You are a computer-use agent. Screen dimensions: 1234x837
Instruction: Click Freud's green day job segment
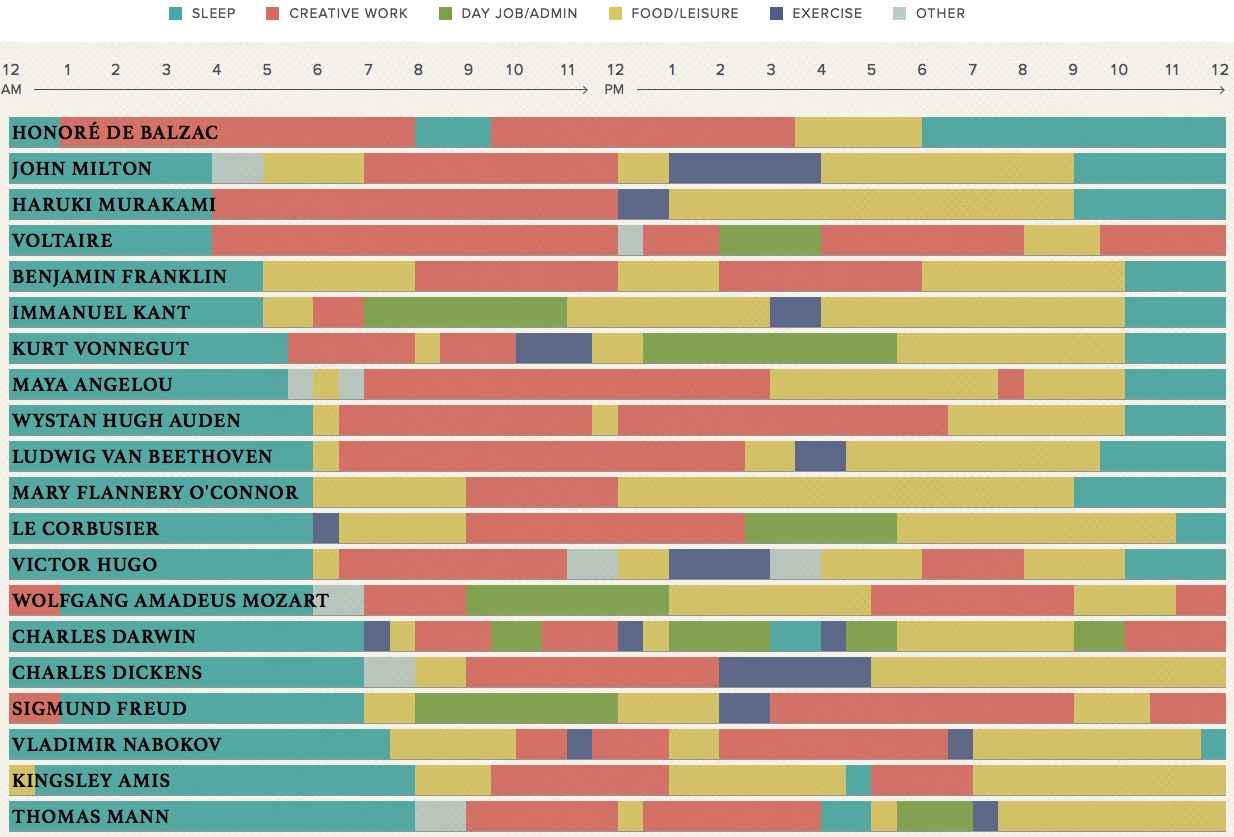pyautogui.click(x=516, y=708)
